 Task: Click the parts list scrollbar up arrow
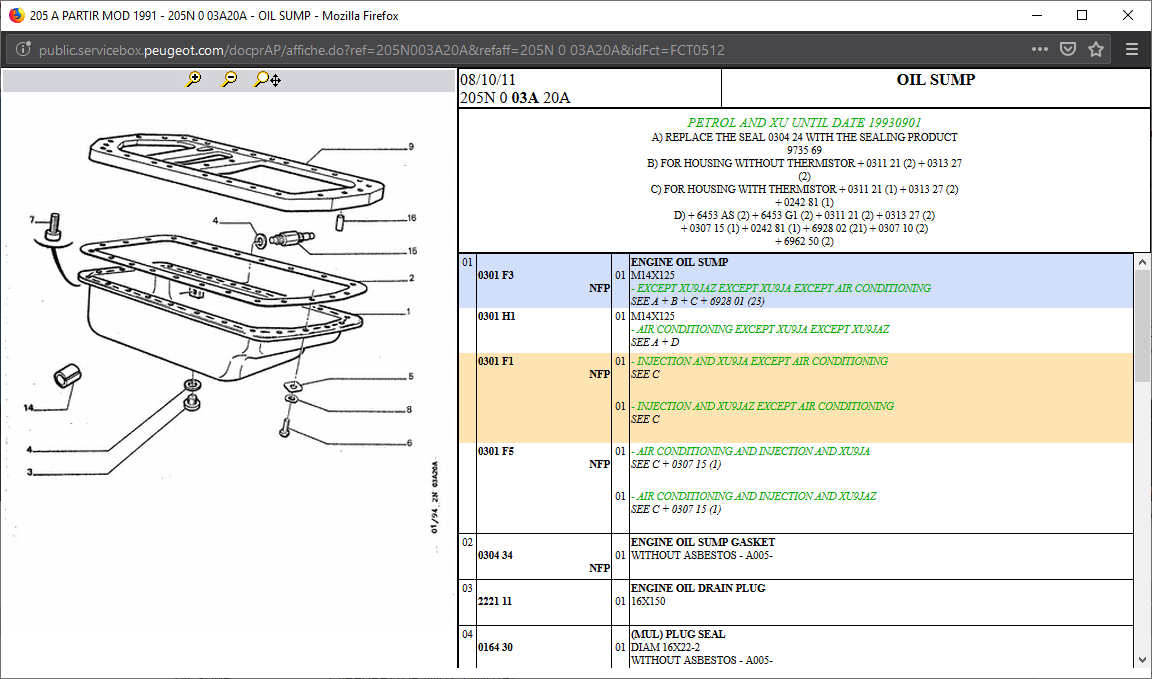[x=1142, y=262]
